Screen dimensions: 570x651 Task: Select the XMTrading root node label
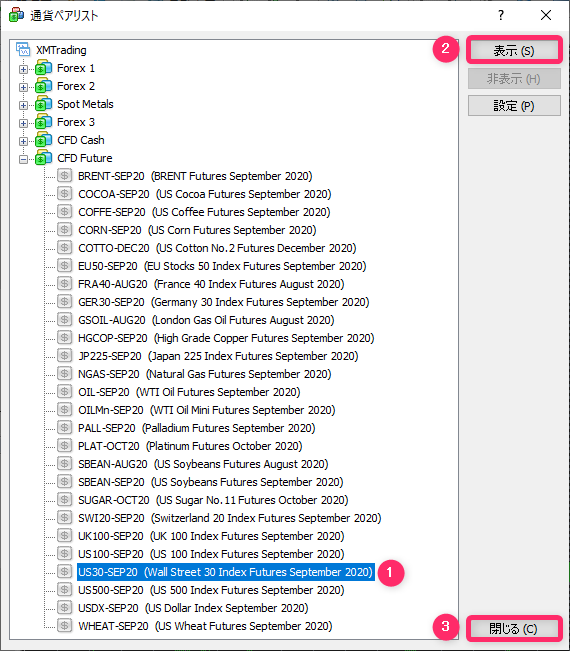tap(61, 50)
